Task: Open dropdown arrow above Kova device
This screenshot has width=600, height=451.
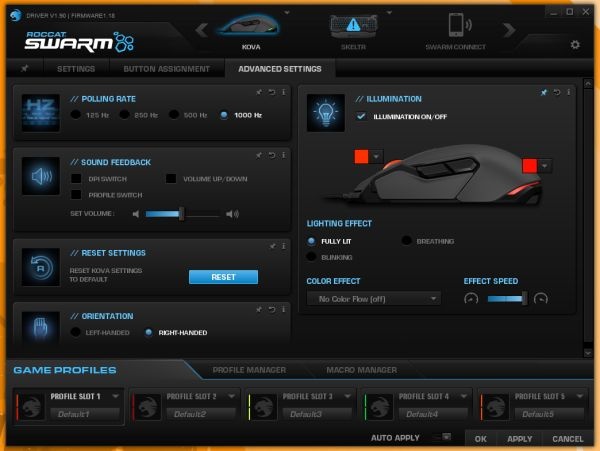Action: [287, 13]
